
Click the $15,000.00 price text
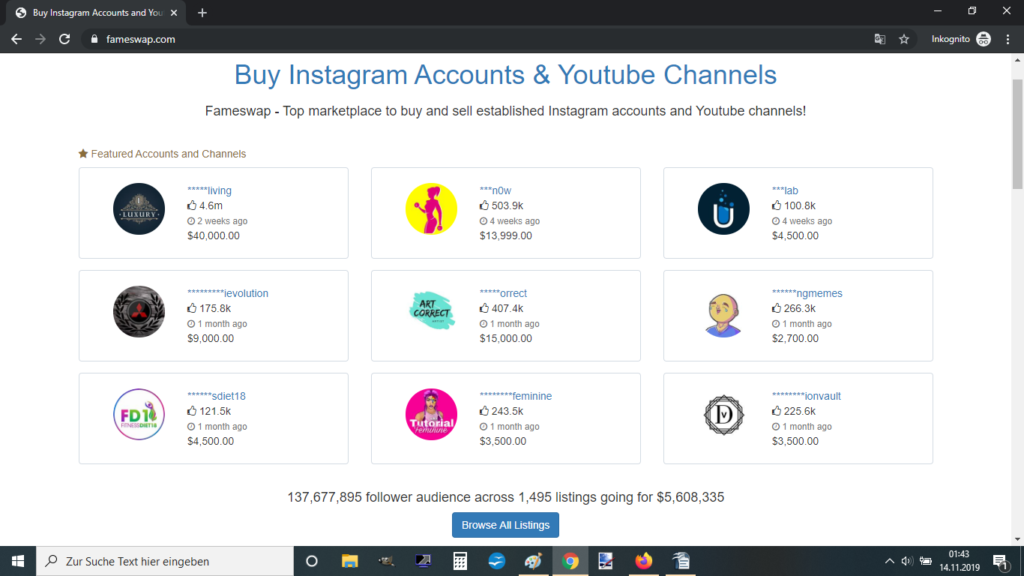505,338
